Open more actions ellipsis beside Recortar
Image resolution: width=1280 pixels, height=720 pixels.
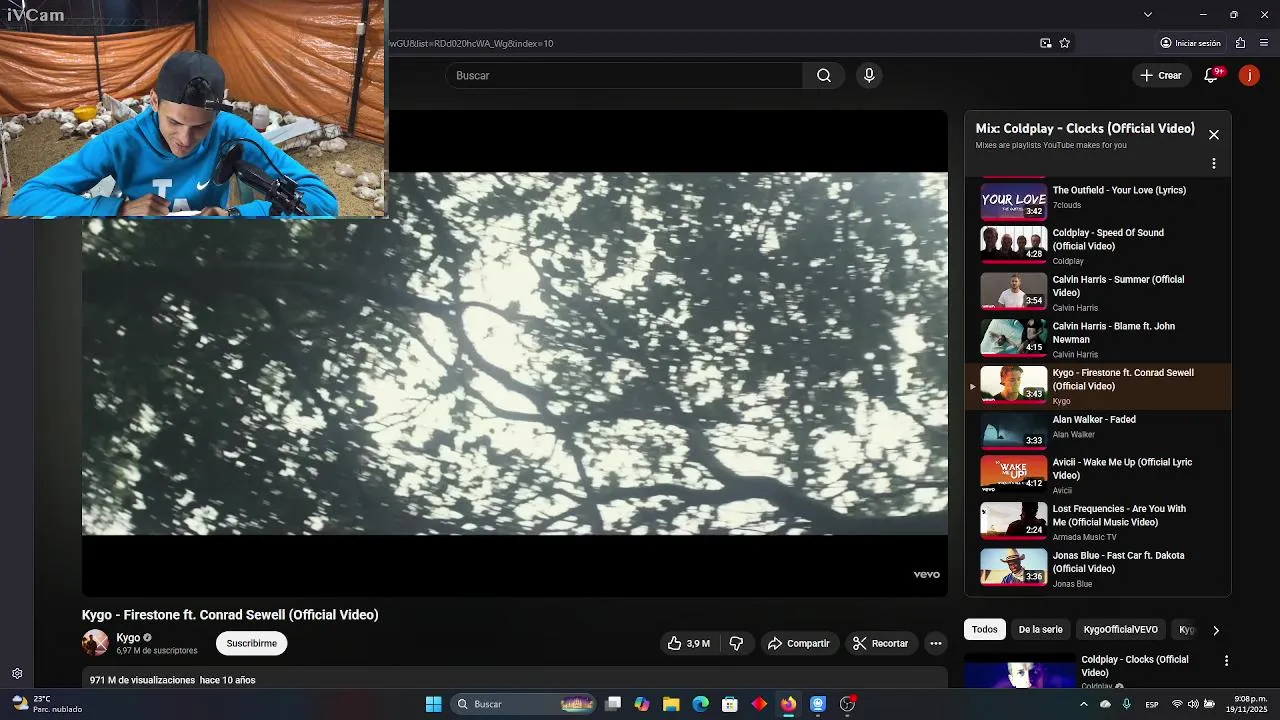[x=936, y=644]
